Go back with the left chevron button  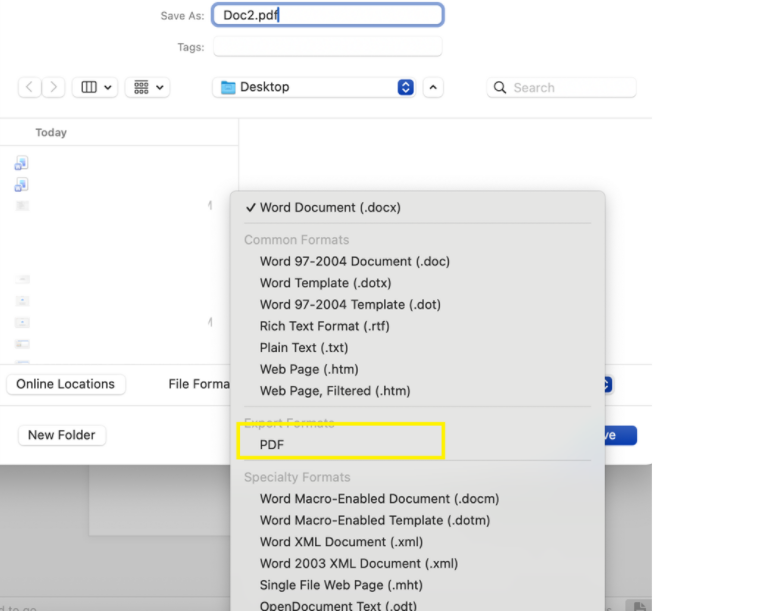30,88
